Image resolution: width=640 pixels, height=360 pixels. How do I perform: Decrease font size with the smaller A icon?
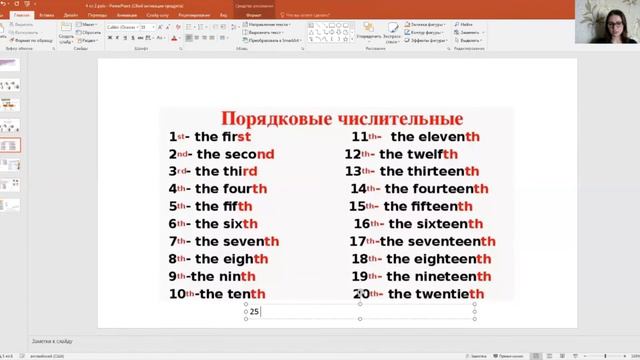point(168,27)
